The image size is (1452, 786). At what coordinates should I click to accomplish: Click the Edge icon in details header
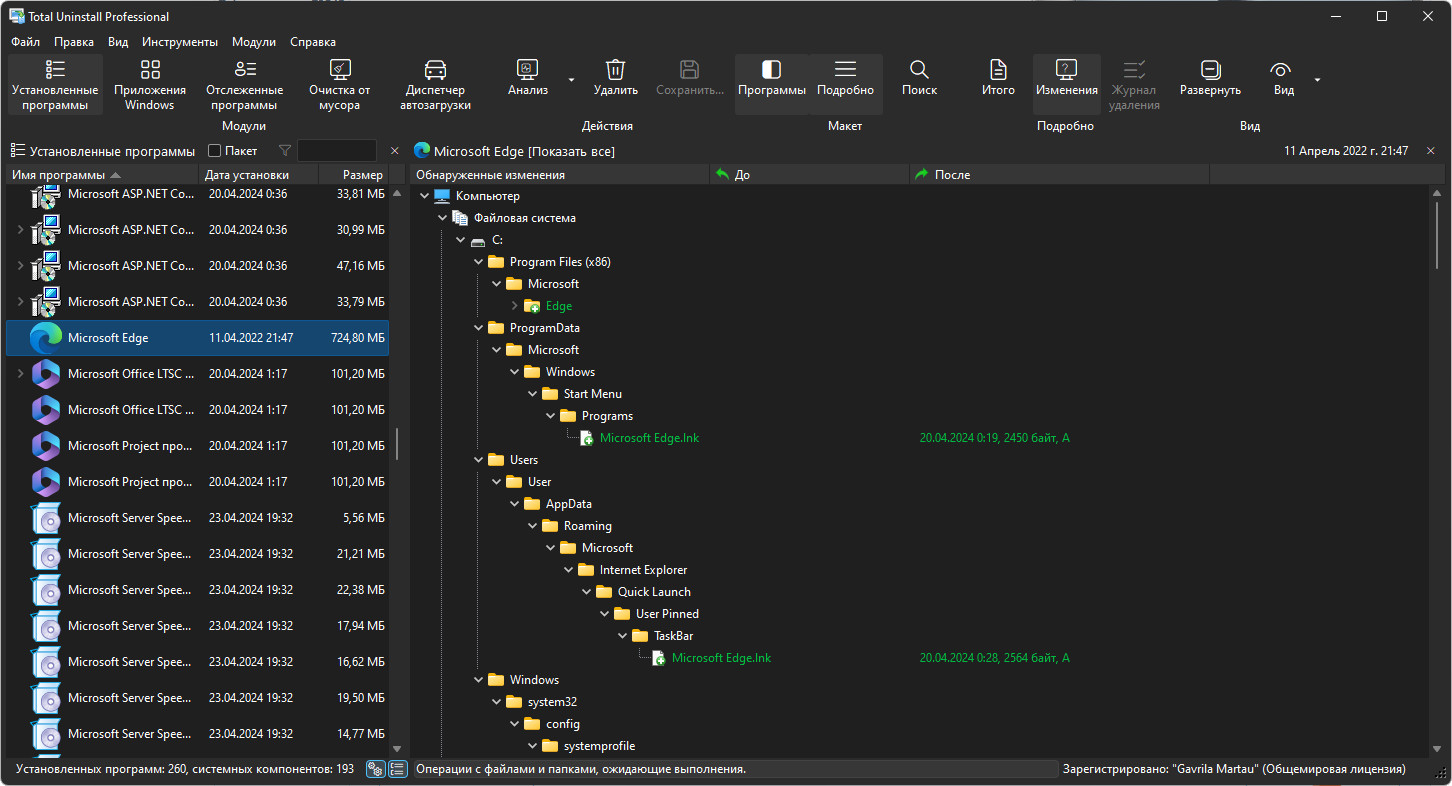click(422, 151)
